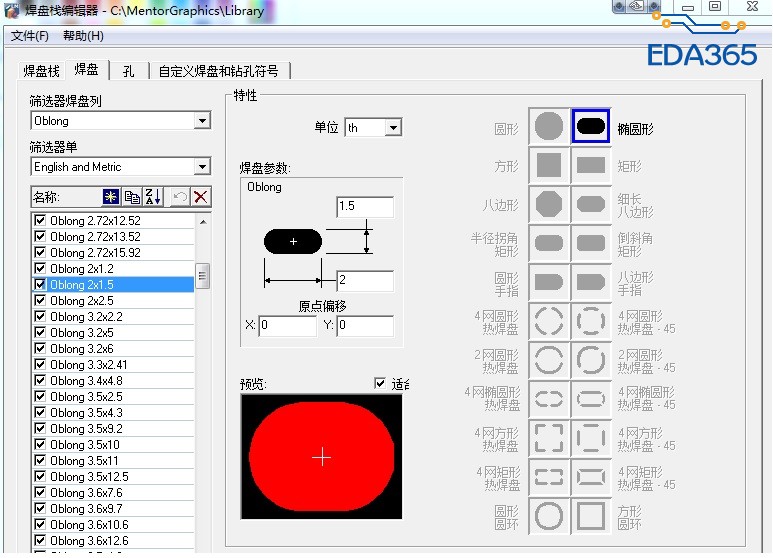Click the origin offset Y field
Image resolution: width=773 pixels, height=558 pixels.
365,325
